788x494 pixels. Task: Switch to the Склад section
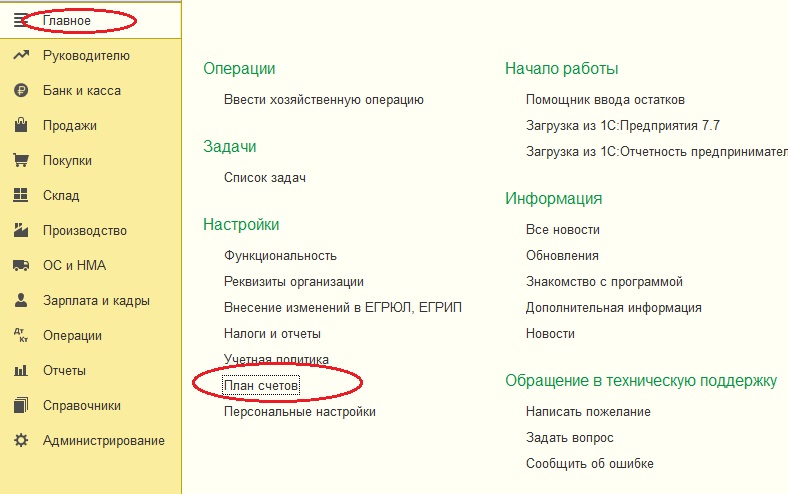61,195
